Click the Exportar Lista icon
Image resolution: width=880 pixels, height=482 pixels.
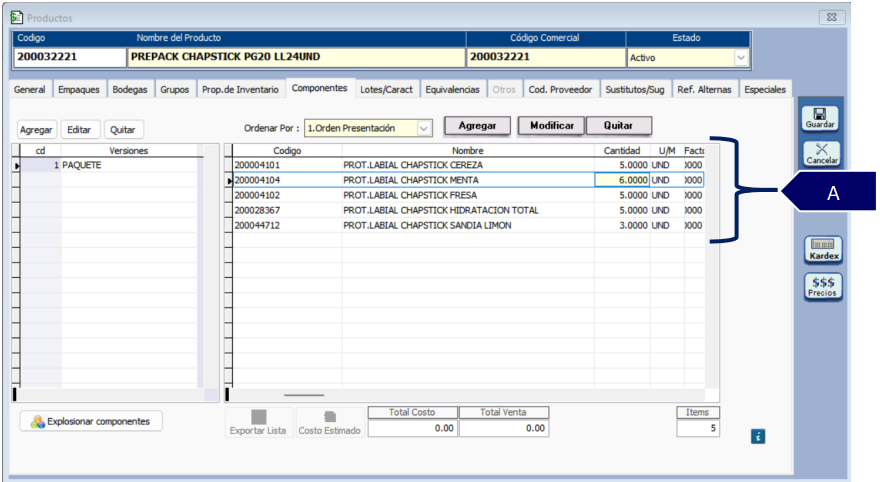(x=258, y=423)
